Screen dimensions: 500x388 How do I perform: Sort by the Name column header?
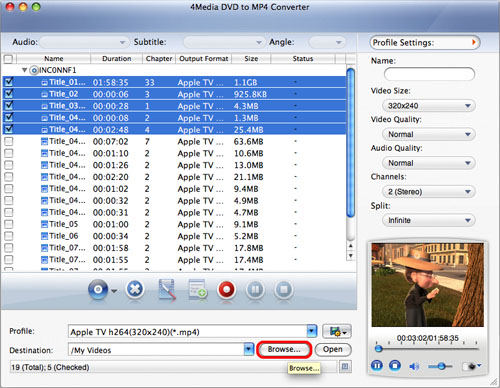(53, 59)
